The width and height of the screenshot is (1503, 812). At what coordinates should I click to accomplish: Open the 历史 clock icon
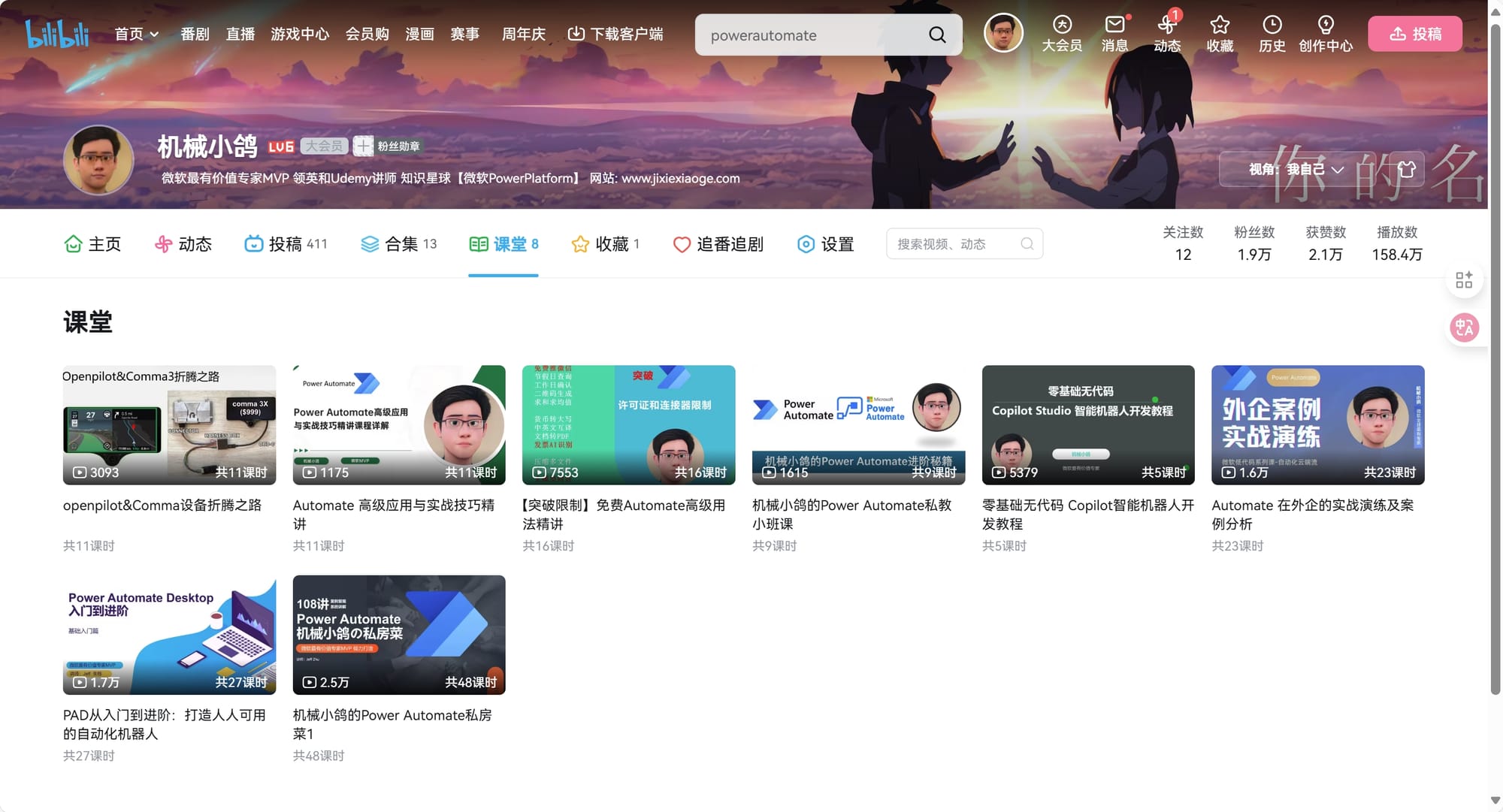[x=1272, y=25]
